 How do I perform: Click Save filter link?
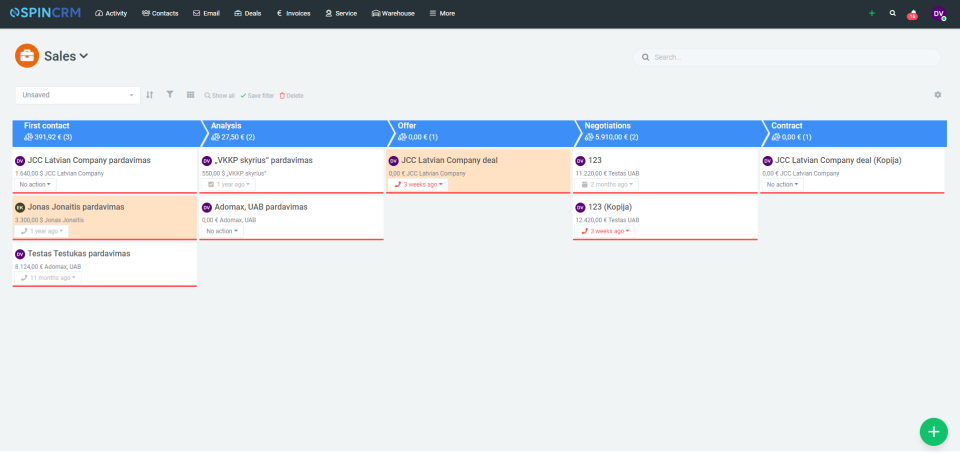pos(257,96)
